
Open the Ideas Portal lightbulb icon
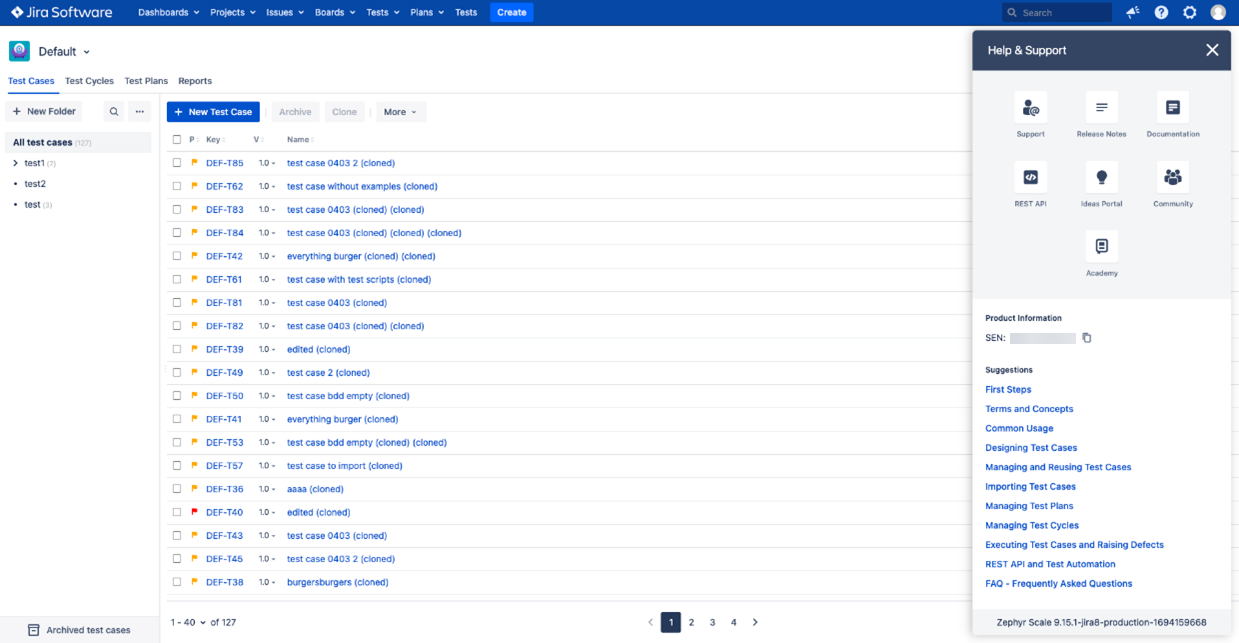tap(1101, 178)
